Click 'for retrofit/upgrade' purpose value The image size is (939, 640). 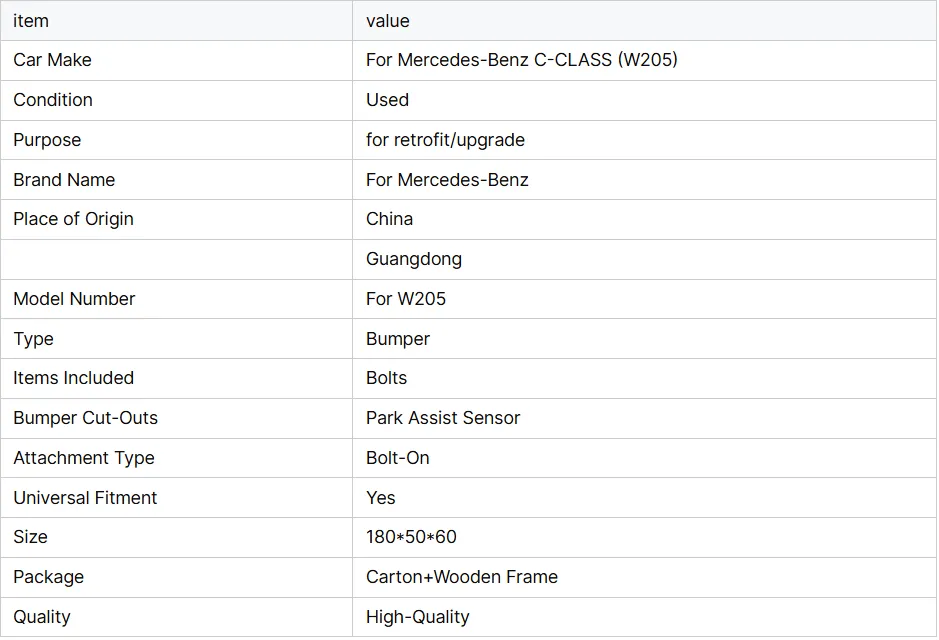(x=445, y=140)
